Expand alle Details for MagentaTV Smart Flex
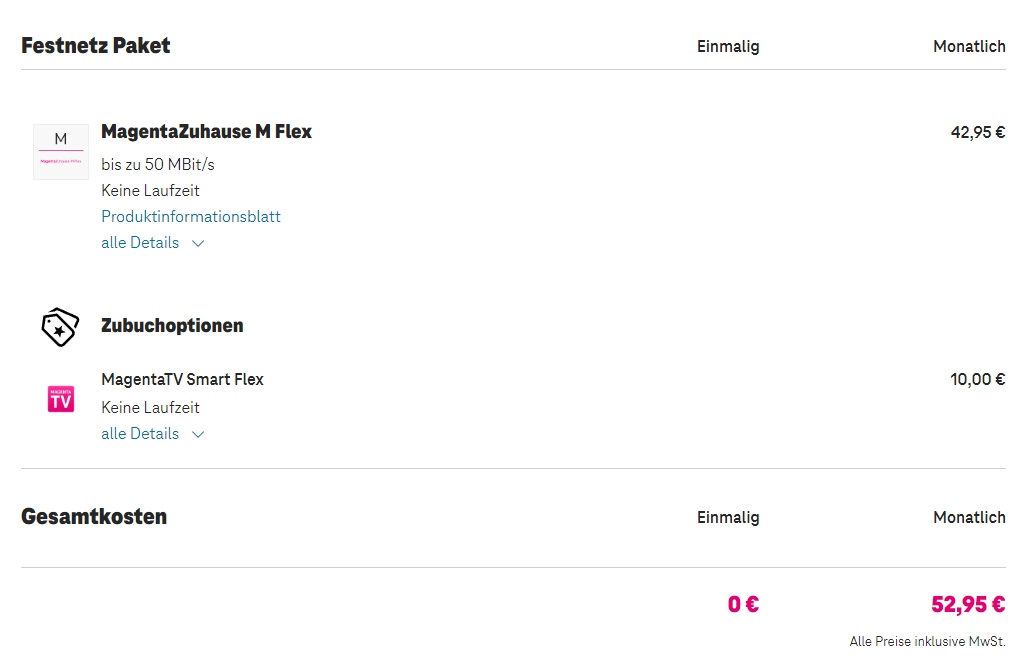The height and width of the screenshot is (658, 1030). (x=141, y=434)
